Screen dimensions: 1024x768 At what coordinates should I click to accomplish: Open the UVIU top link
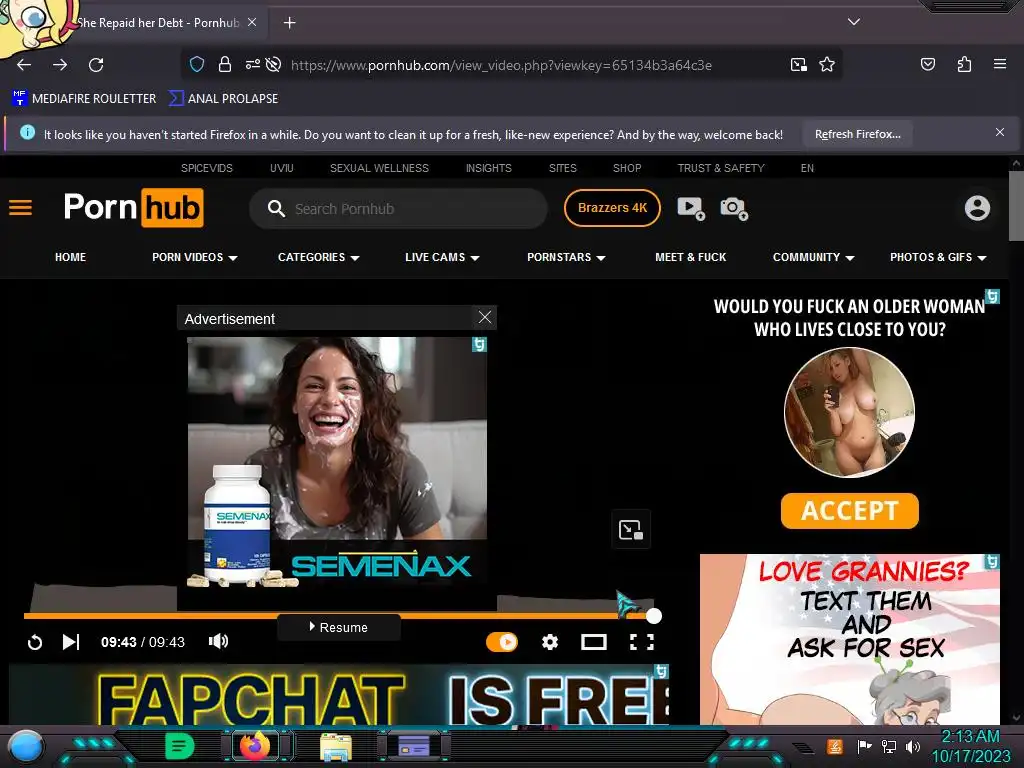pyautogui.click(x=281, y=168)
